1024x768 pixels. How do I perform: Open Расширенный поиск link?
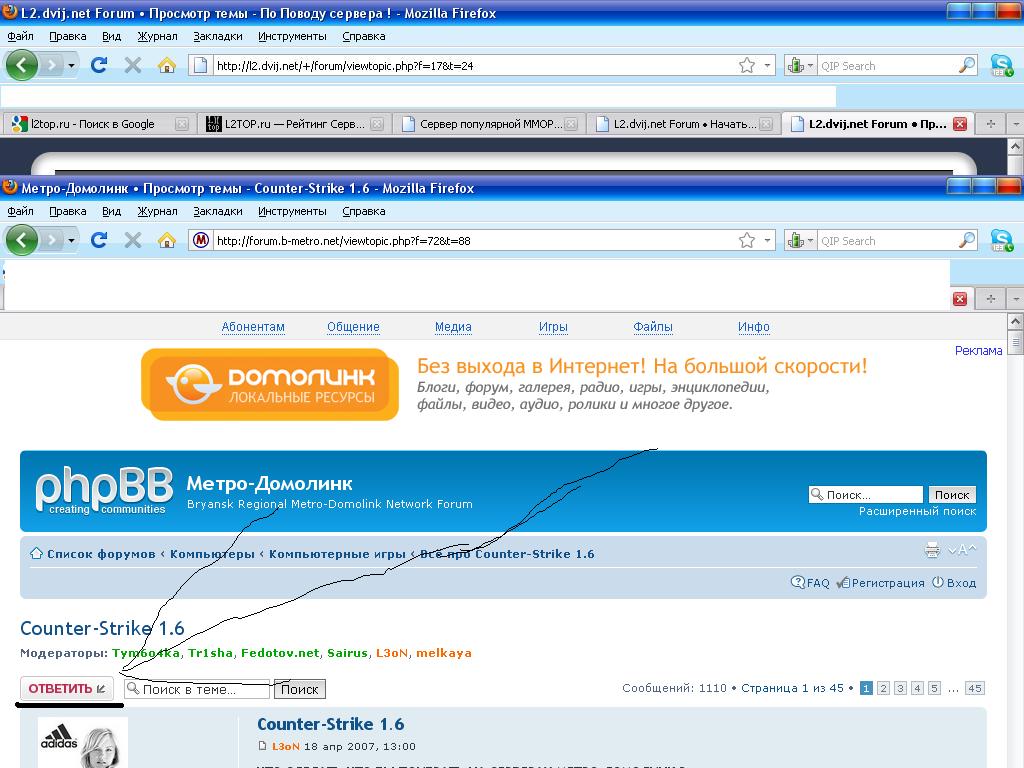(917, 511)
